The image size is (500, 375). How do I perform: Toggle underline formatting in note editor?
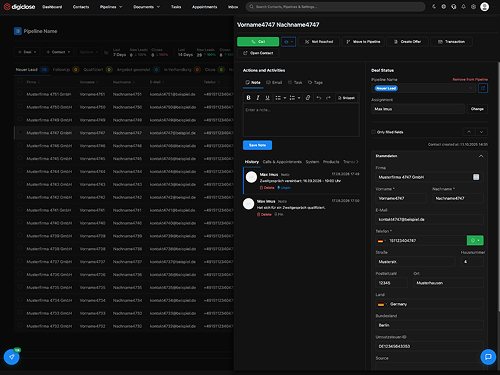(267, 98)
